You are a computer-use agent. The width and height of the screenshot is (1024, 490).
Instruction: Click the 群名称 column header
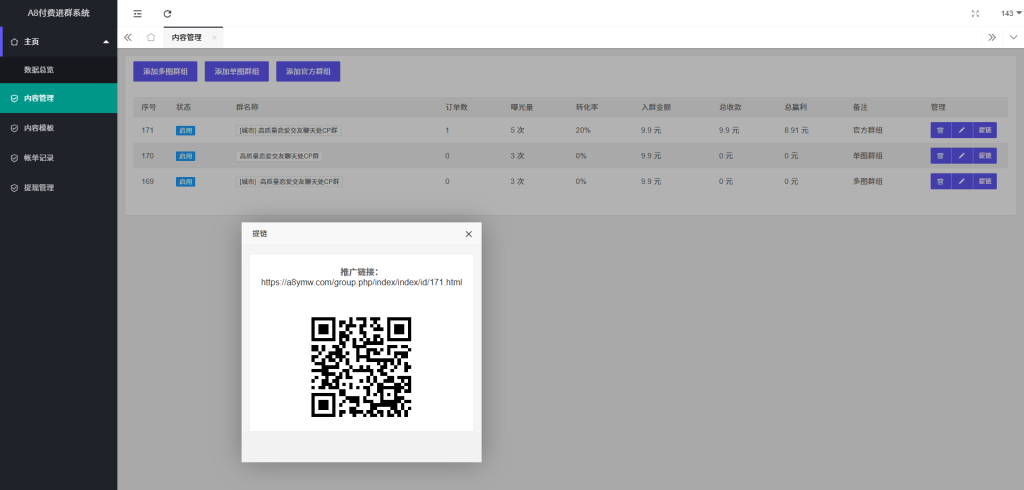(247, 107)
